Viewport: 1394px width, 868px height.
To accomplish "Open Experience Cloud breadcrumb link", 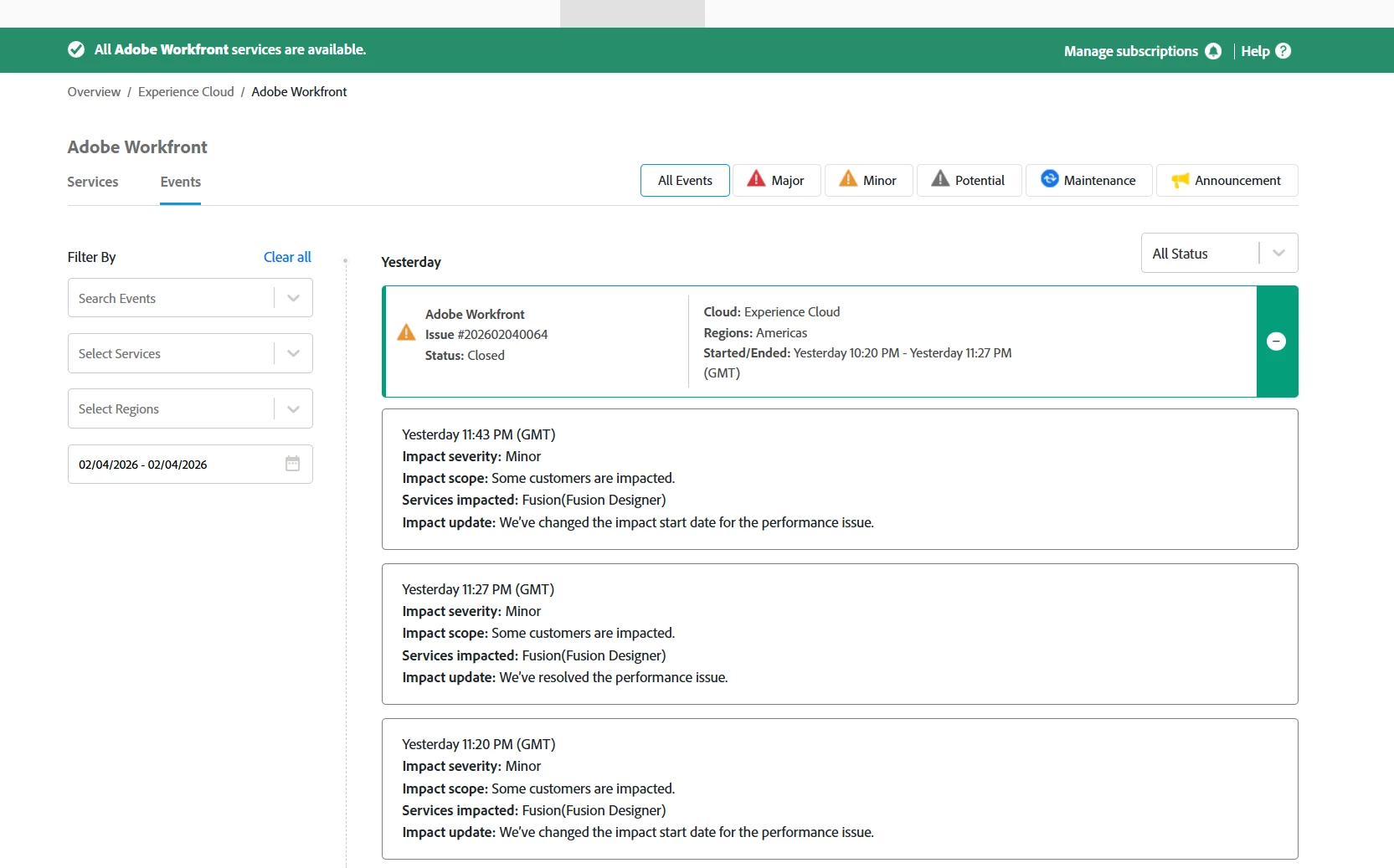I will coord(186,92).
